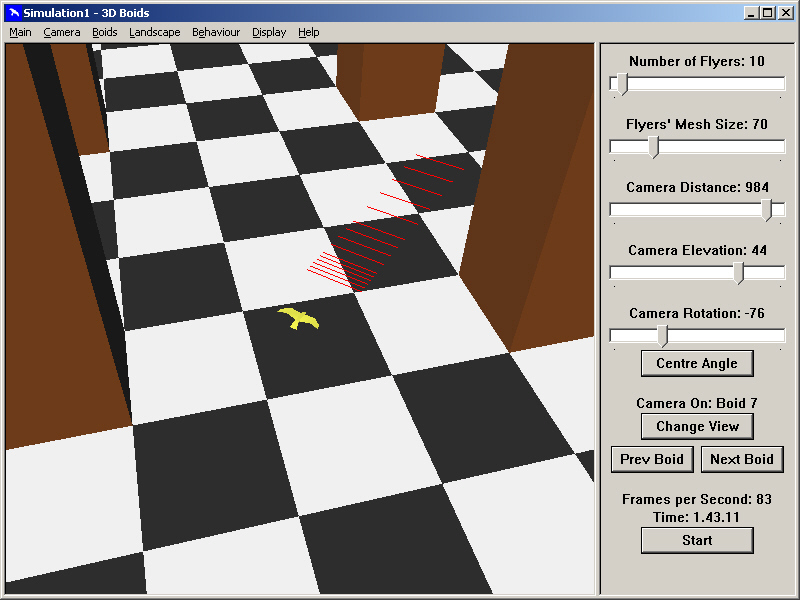The image size is (800, 600).
Task: Click the 'Camera Elevation: 44' label
Action: pyautogui.click(x=697, y=250)
